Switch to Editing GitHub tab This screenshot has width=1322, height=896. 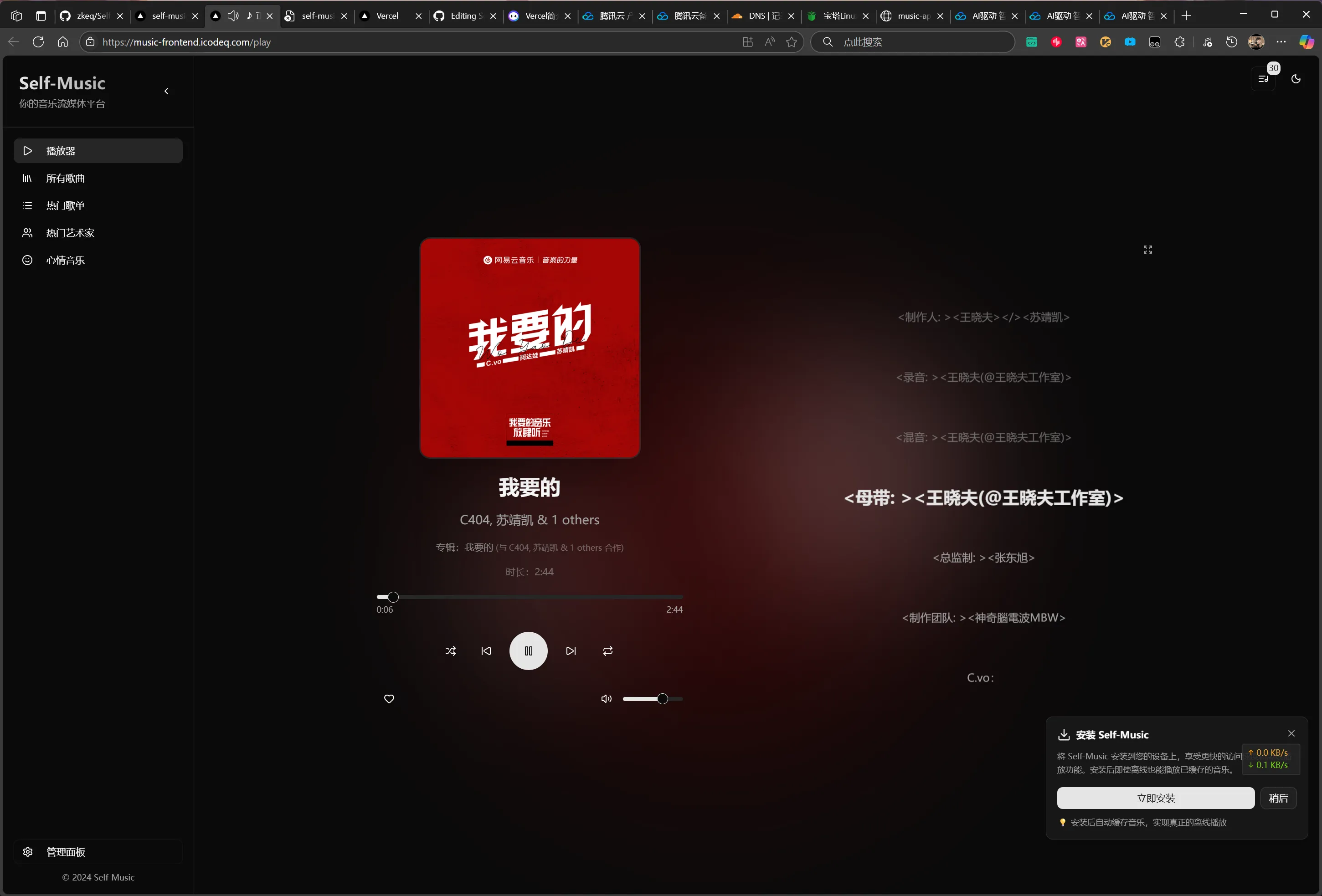[x=466, y=16]
